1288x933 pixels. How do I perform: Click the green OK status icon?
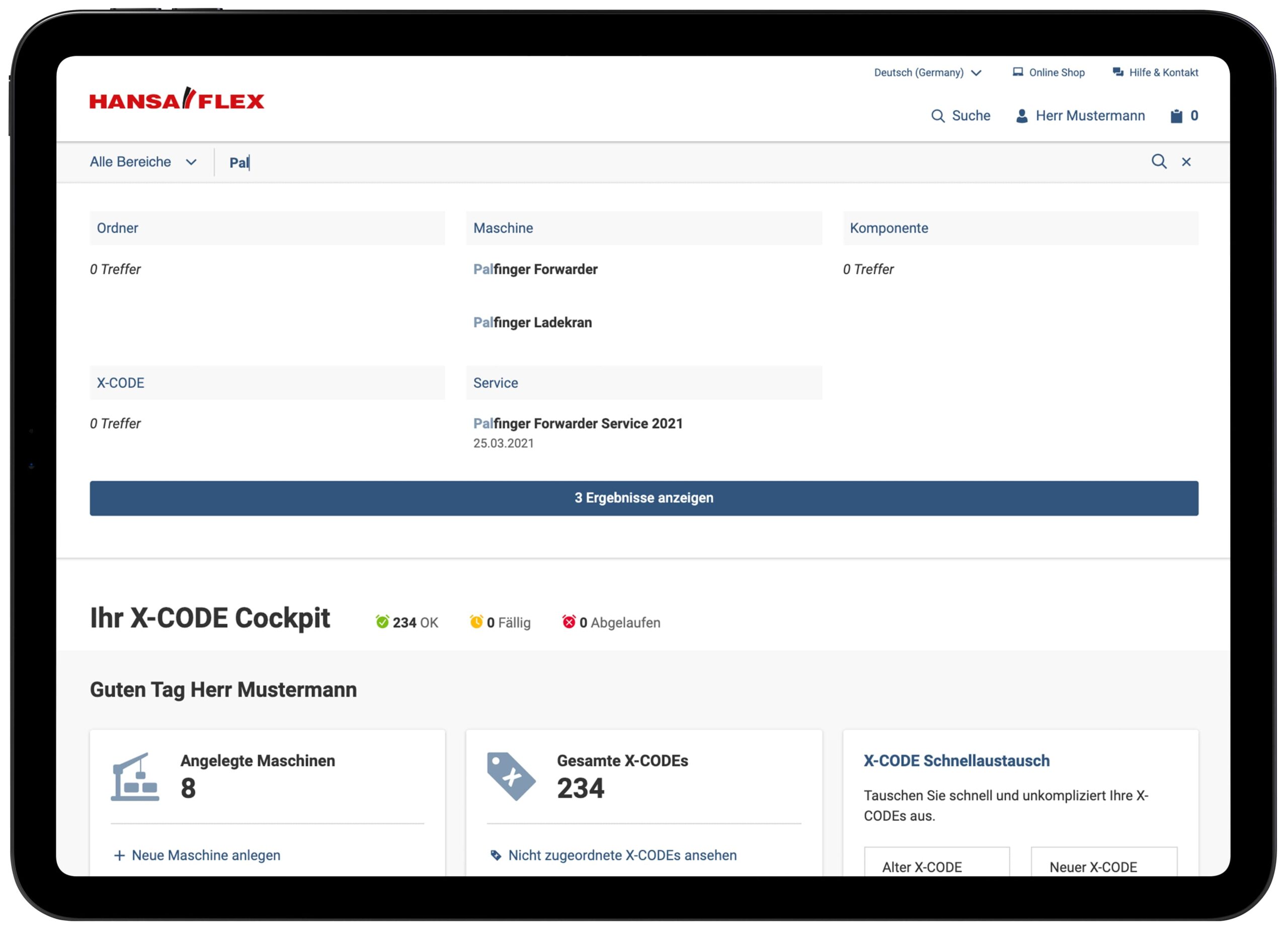click(x=382, y=622)
